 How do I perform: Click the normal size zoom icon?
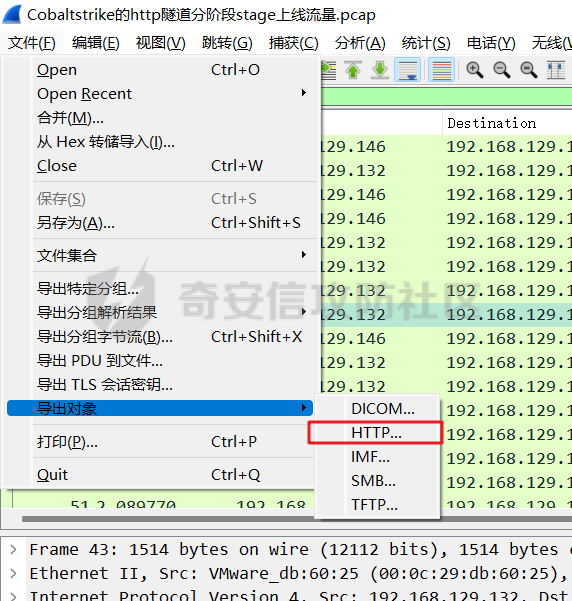[x=528, y=70]
